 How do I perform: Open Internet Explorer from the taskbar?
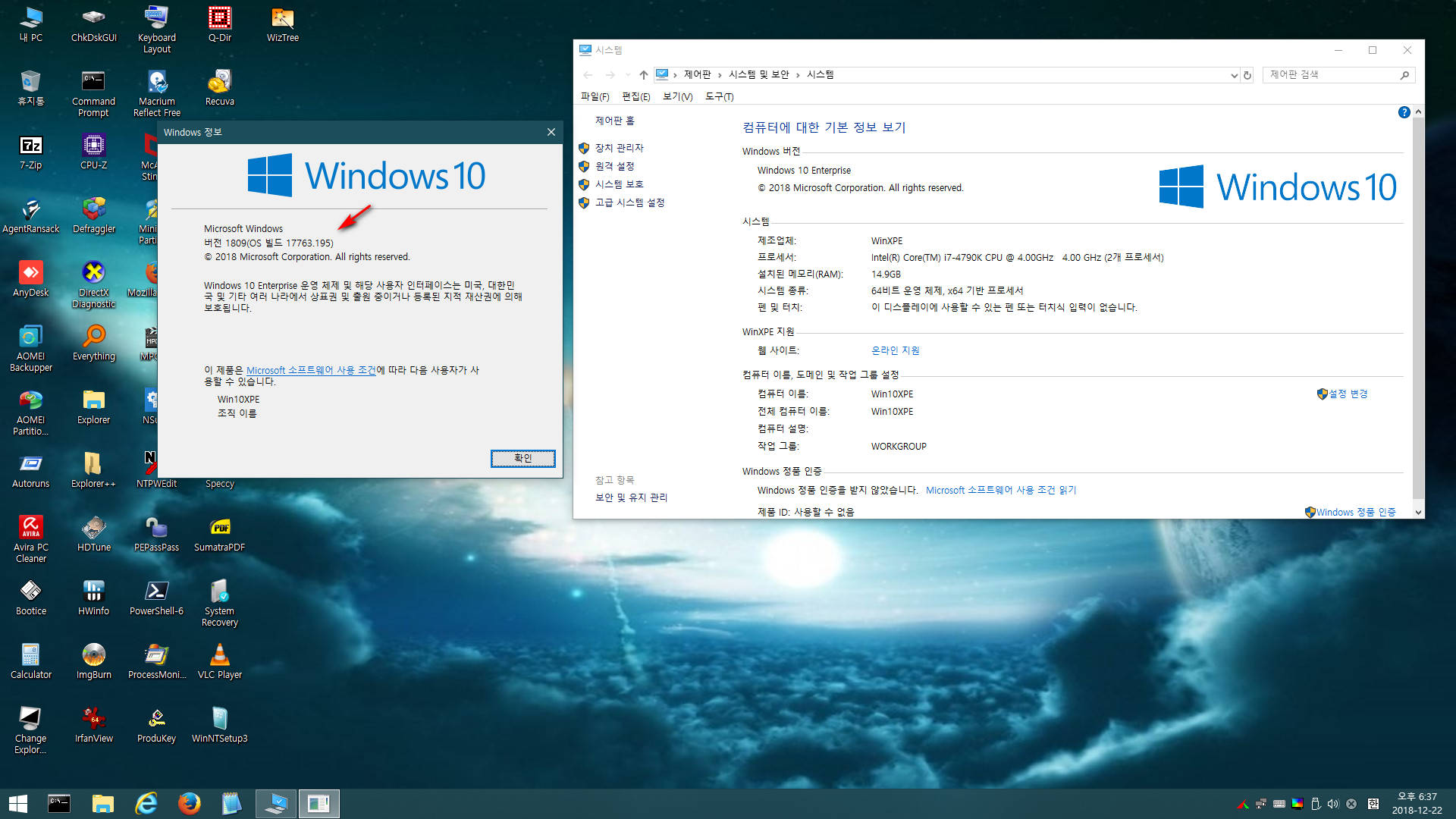click(146, 804)
